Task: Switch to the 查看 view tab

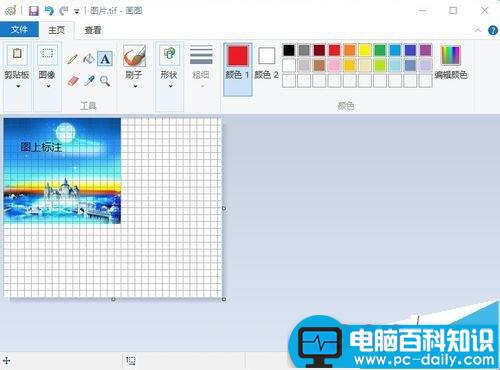Action: click(93, 30)
